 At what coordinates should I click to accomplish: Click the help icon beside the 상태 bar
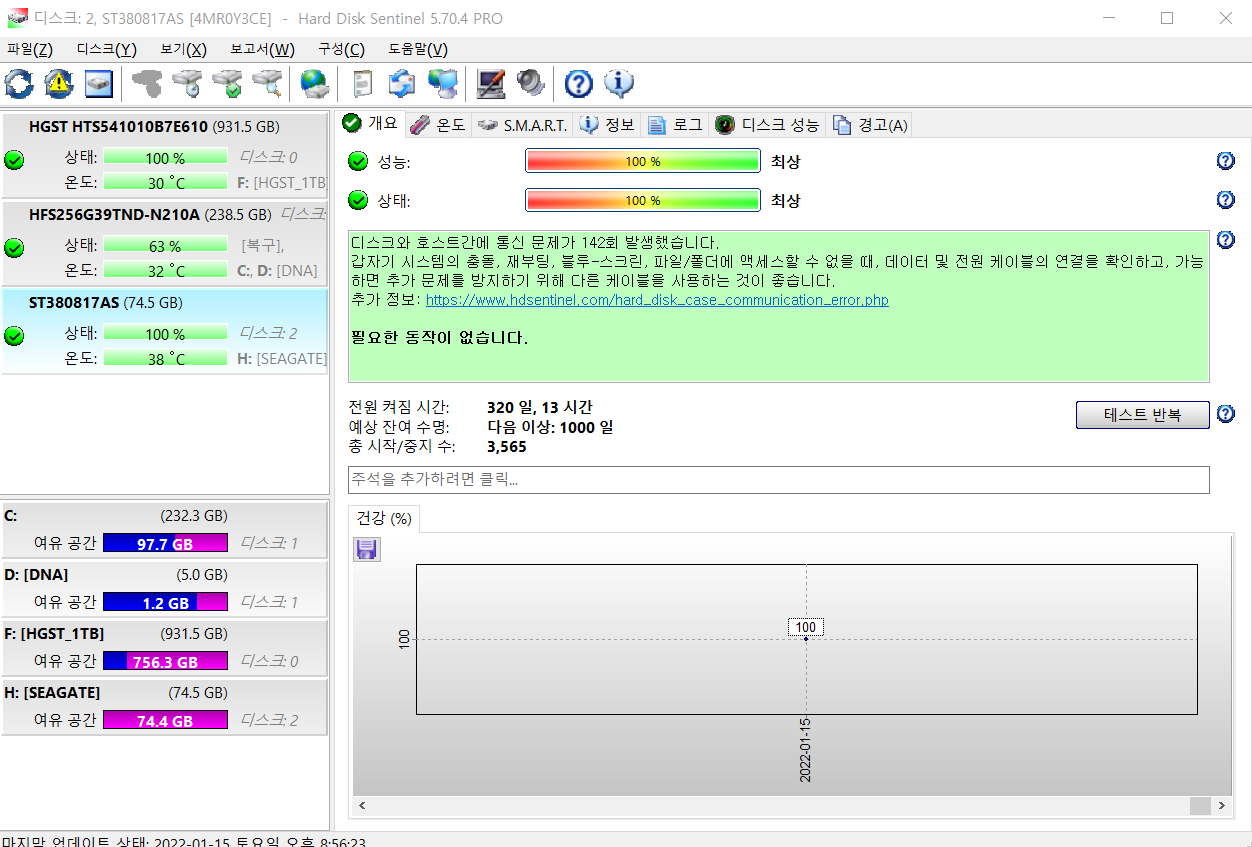[x=1225, y=200]
